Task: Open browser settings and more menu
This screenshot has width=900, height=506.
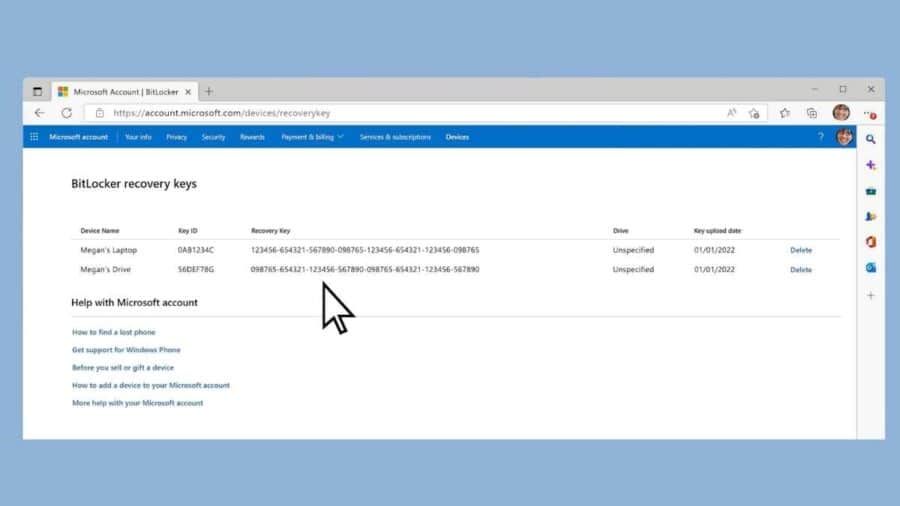Action: click(870, 114)
